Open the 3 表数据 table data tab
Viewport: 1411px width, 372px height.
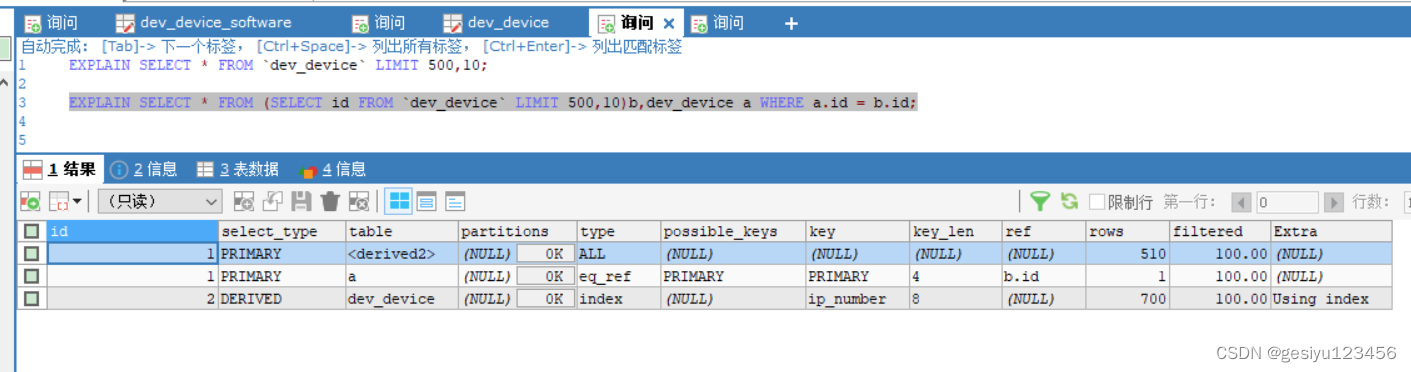pos(237,169)
